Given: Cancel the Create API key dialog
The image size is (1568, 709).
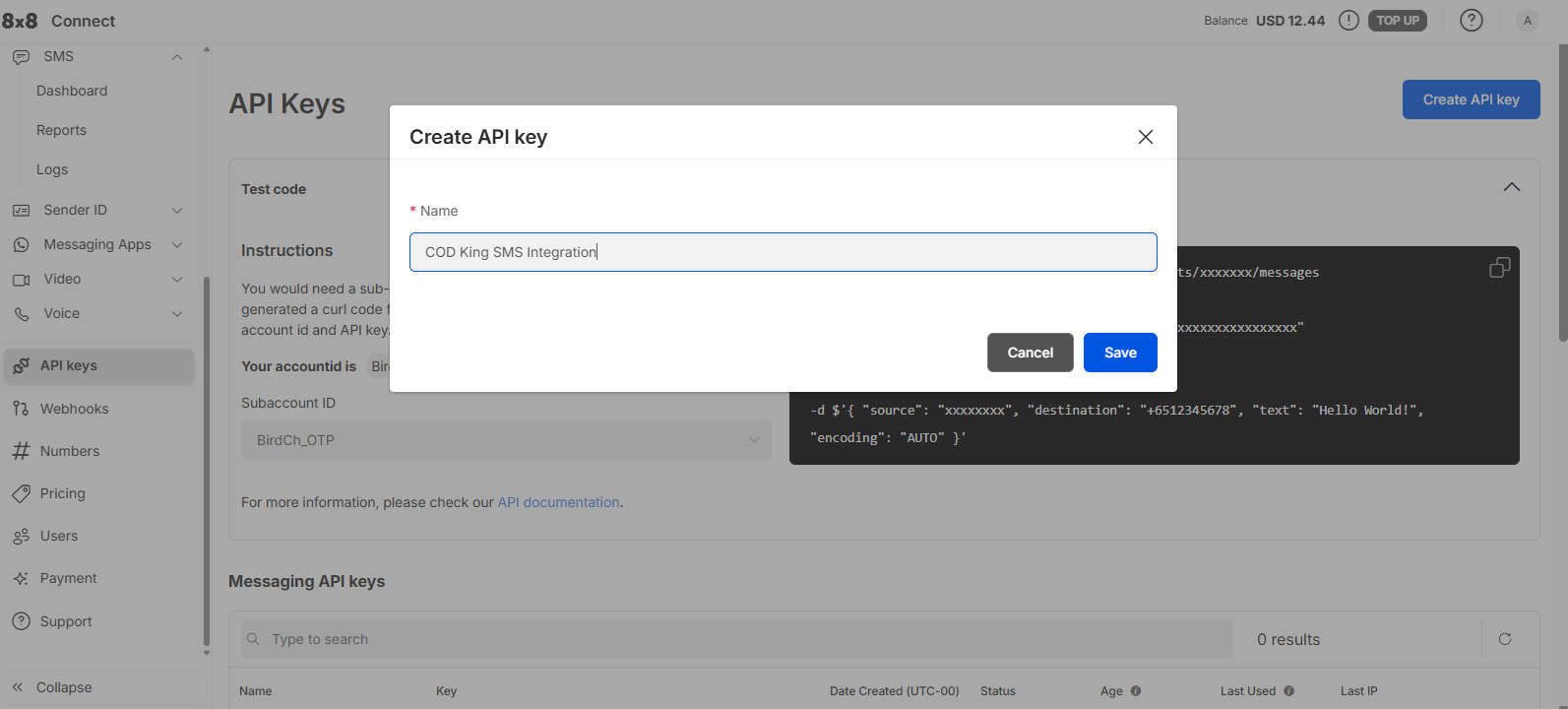Looking at the screenshot, I should 1031,353.
